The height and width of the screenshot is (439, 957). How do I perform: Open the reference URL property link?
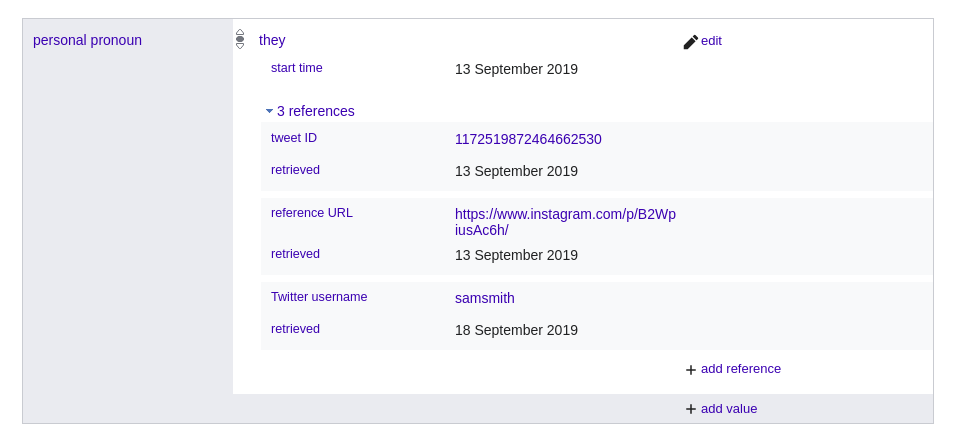click(311, 213)
